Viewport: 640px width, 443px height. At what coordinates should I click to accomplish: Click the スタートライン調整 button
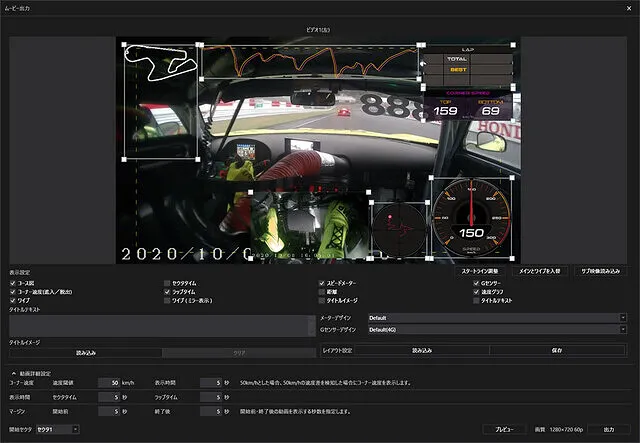(482, 271)
